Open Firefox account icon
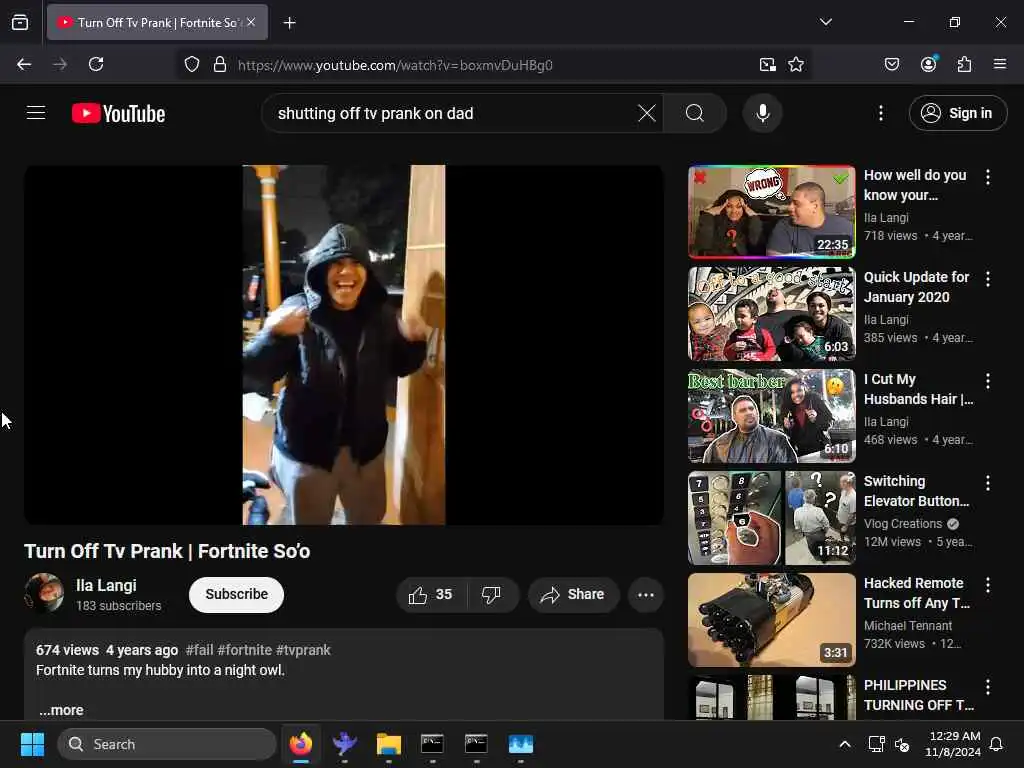 928,64
